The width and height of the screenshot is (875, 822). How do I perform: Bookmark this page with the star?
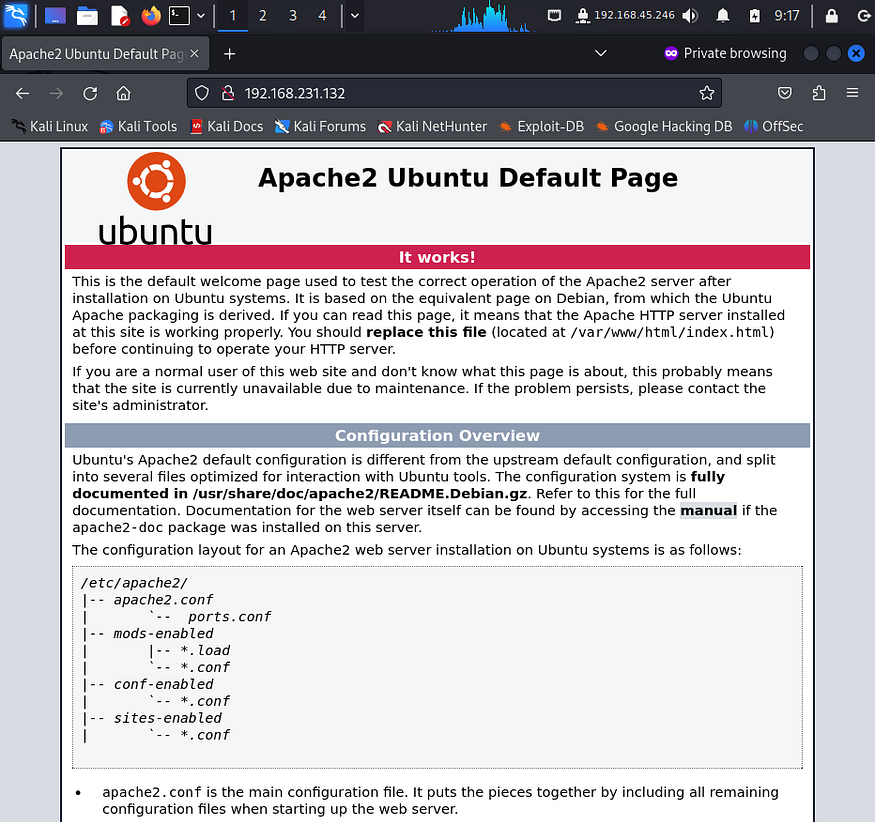click(706, 93)
